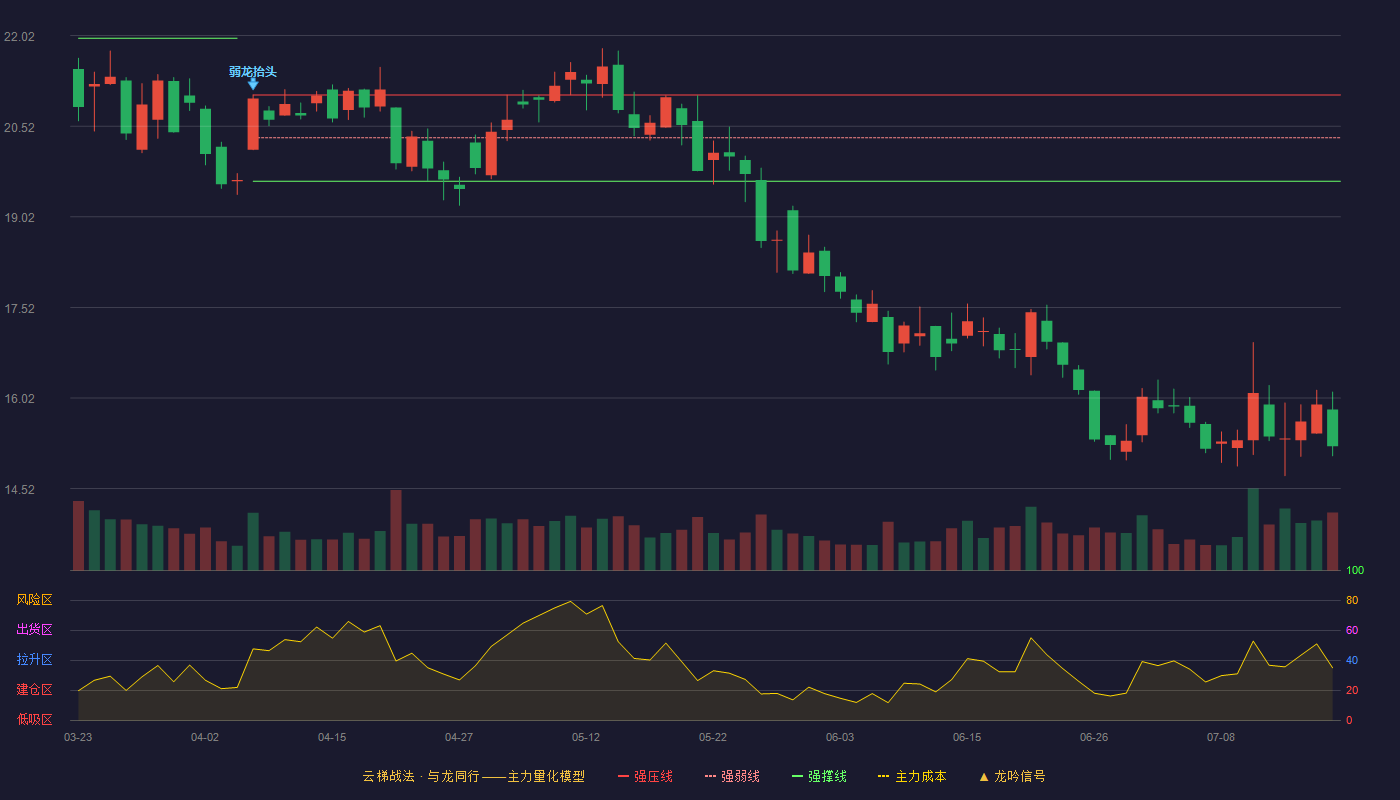Click the 19.02 price axis label
Screen dimensions: 1400x800
[x=19, y=218]
